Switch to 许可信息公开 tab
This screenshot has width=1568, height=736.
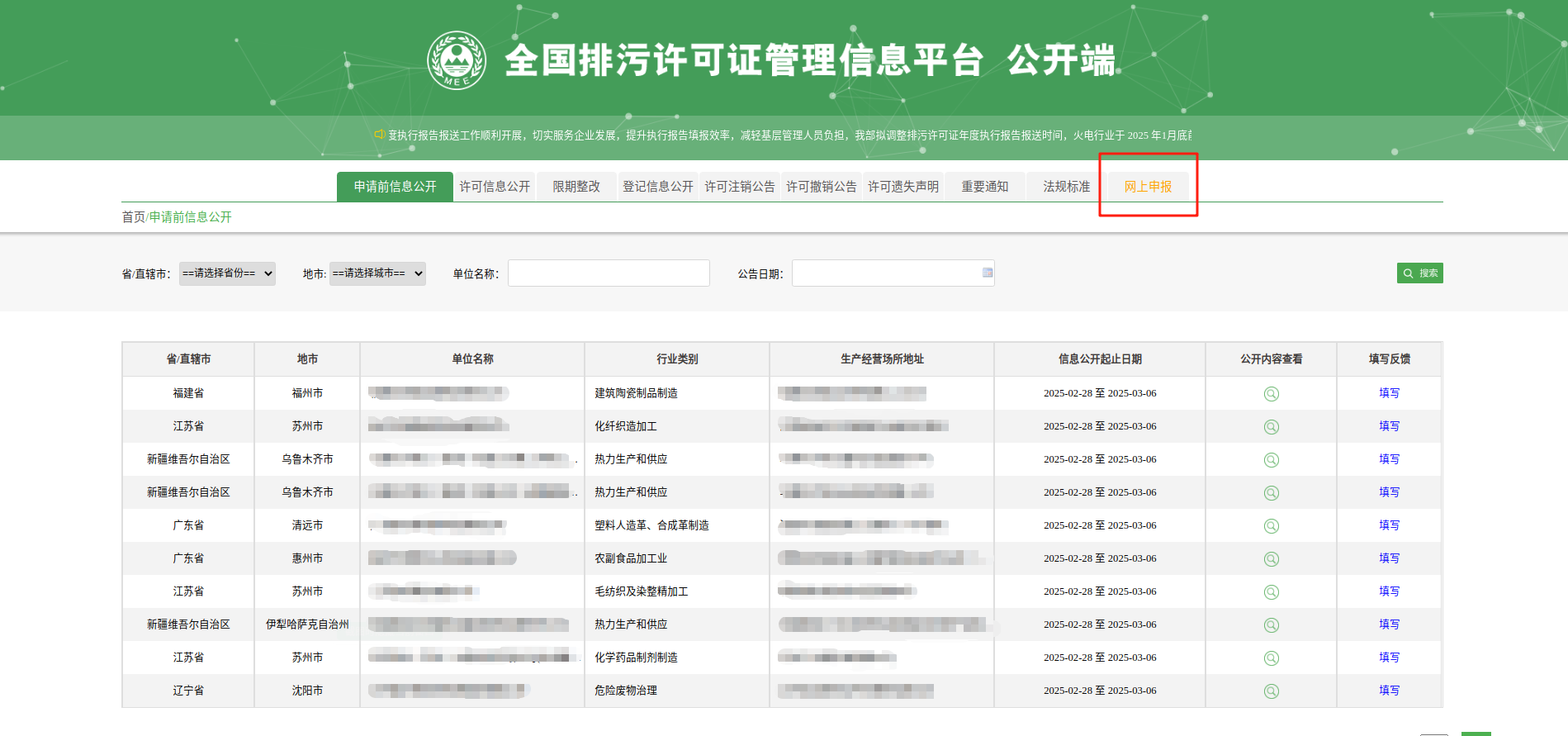click(495, 187)
